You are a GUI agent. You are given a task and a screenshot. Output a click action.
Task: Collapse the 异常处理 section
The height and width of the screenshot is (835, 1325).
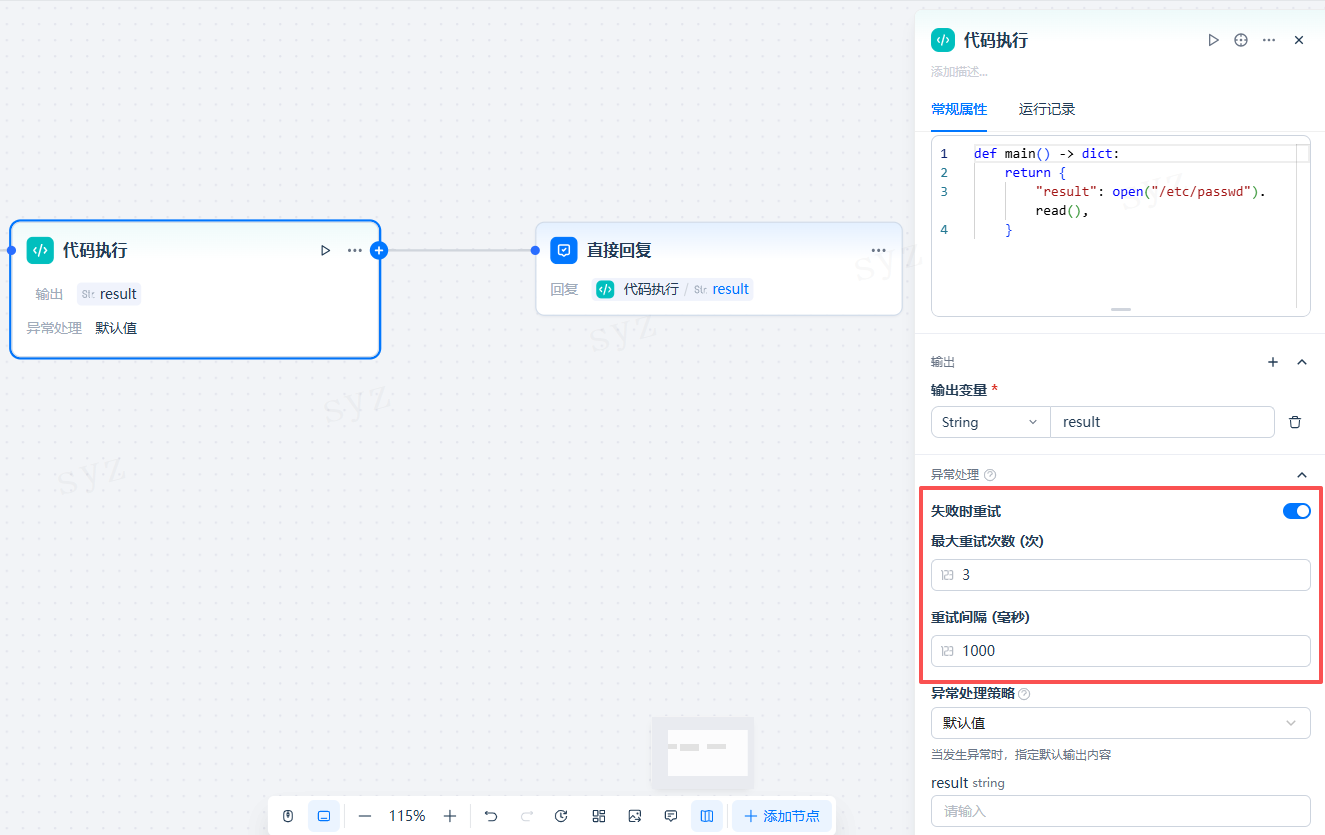(x=1301, y=475)
